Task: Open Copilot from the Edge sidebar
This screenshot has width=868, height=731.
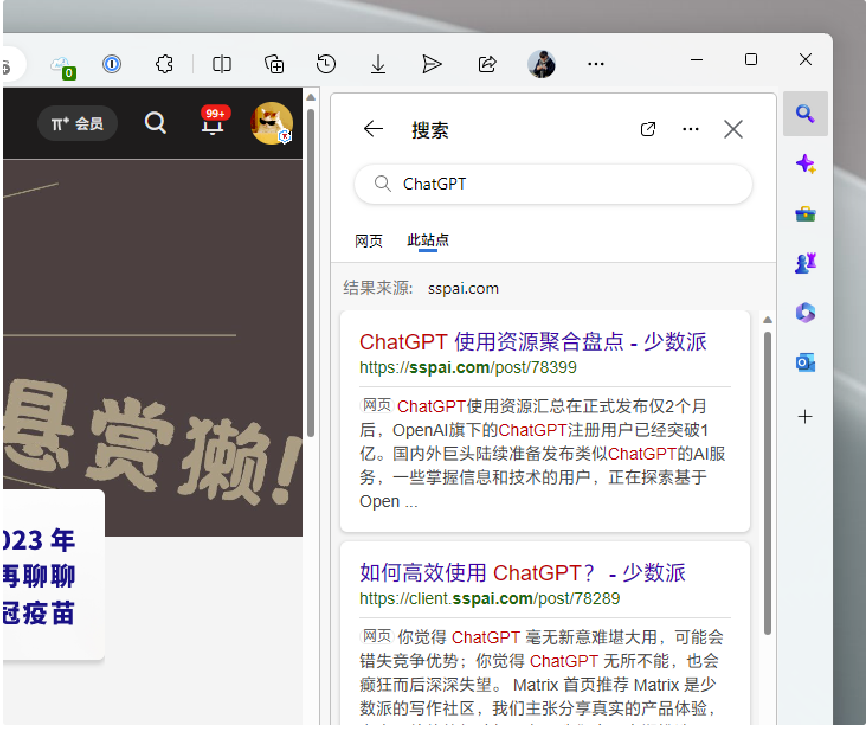Action: 805,164
